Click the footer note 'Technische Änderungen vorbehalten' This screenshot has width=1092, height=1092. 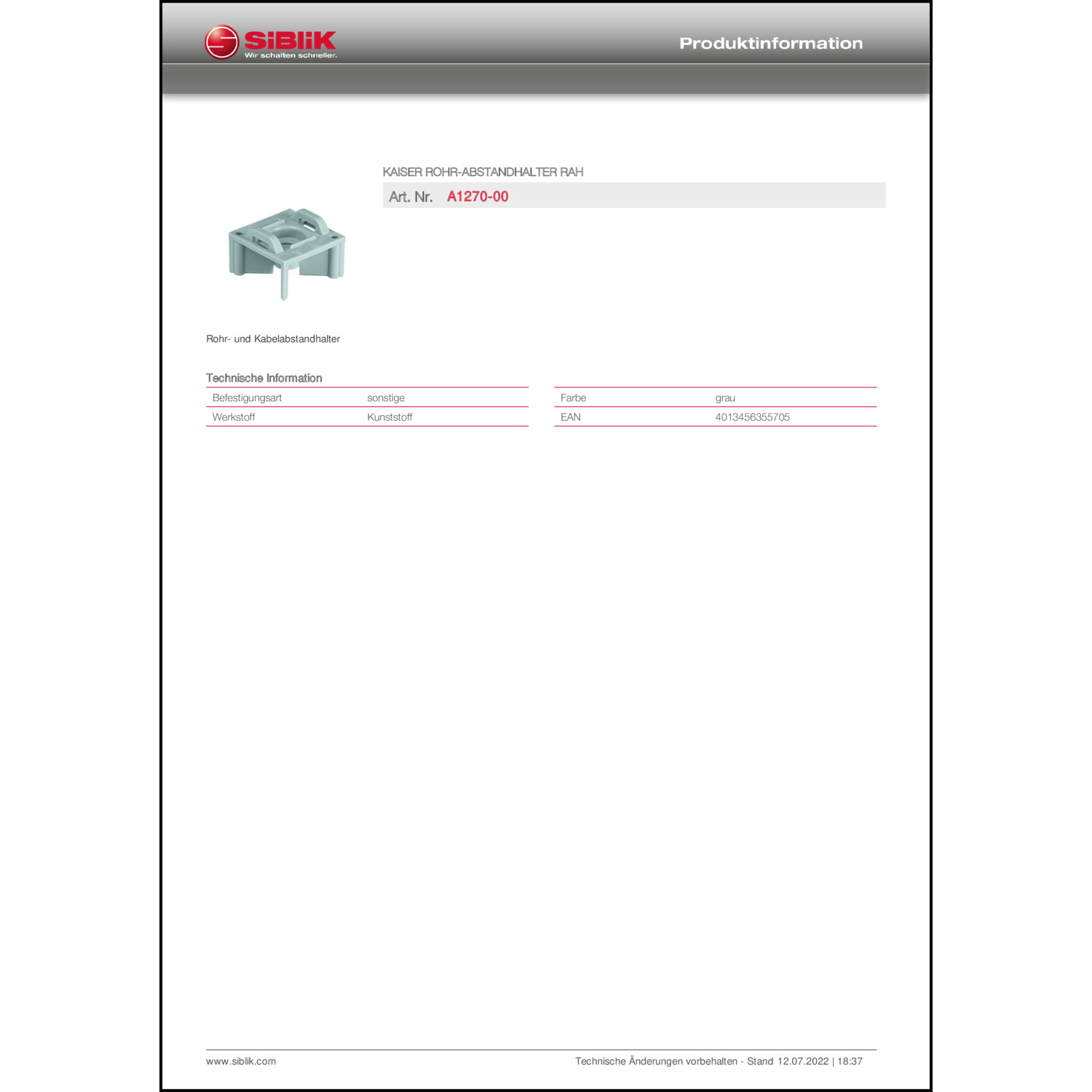pyautogui.click(x=656, y=1061)
